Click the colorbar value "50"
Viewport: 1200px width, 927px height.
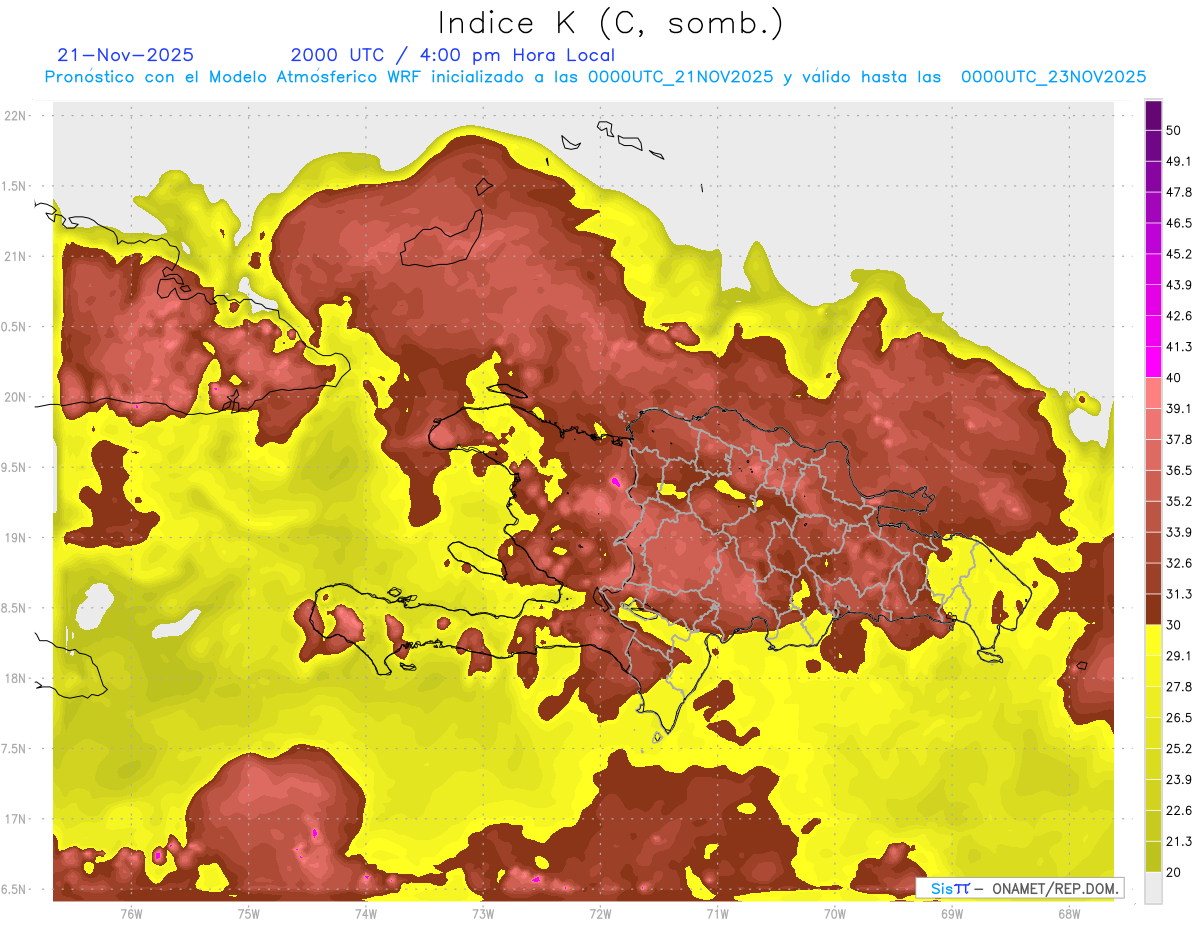pyautogui.click(x=1174, y=130)
